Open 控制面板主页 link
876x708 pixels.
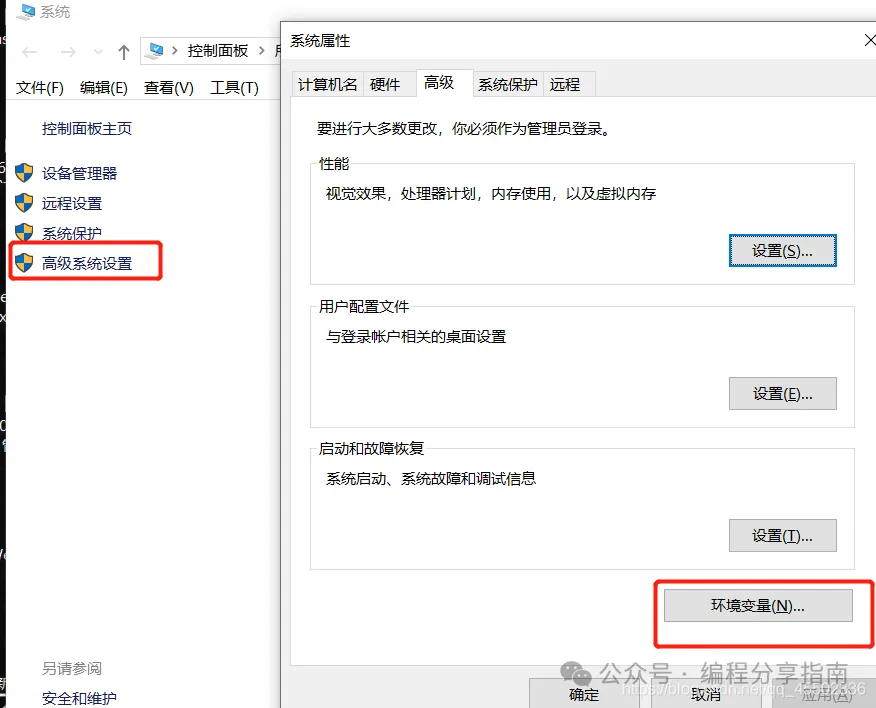pyautogui.click(x=87, y=129)
